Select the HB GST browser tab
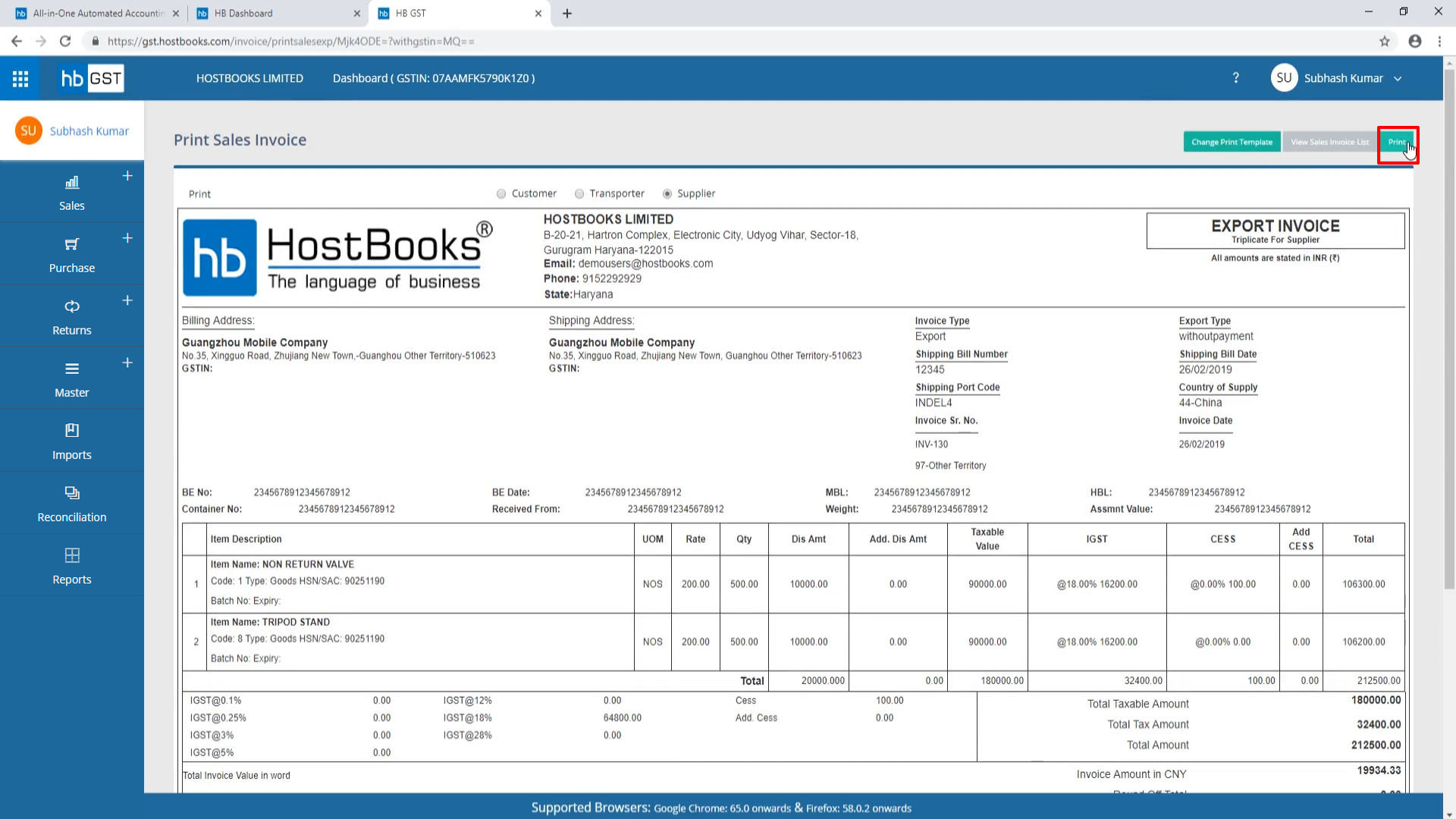1456x819 pixels. click(x=459, y=13)
